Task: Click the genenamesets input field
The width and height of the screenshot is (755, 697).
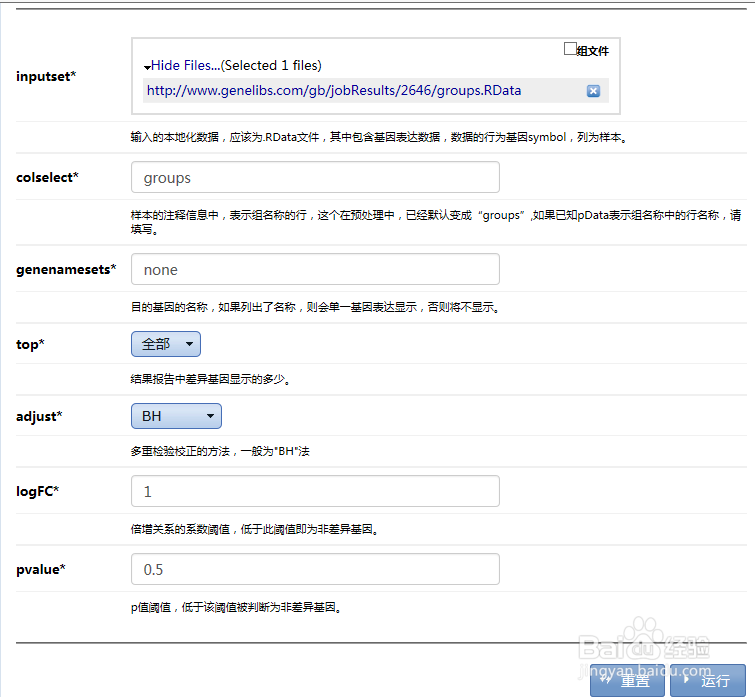Action: point(315,269)
